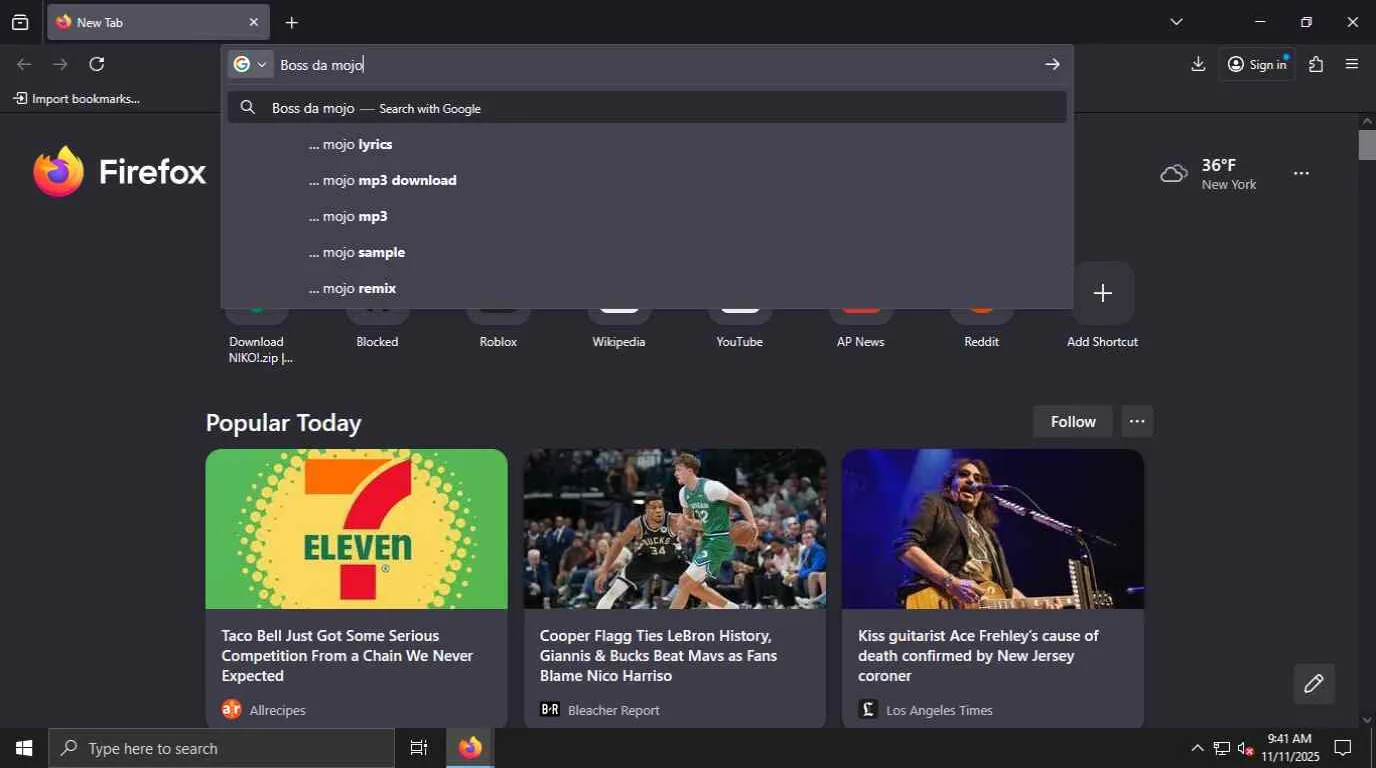Expand the list all tabs chevron
Screen dimensions: 1376x768
point(1176,22)
